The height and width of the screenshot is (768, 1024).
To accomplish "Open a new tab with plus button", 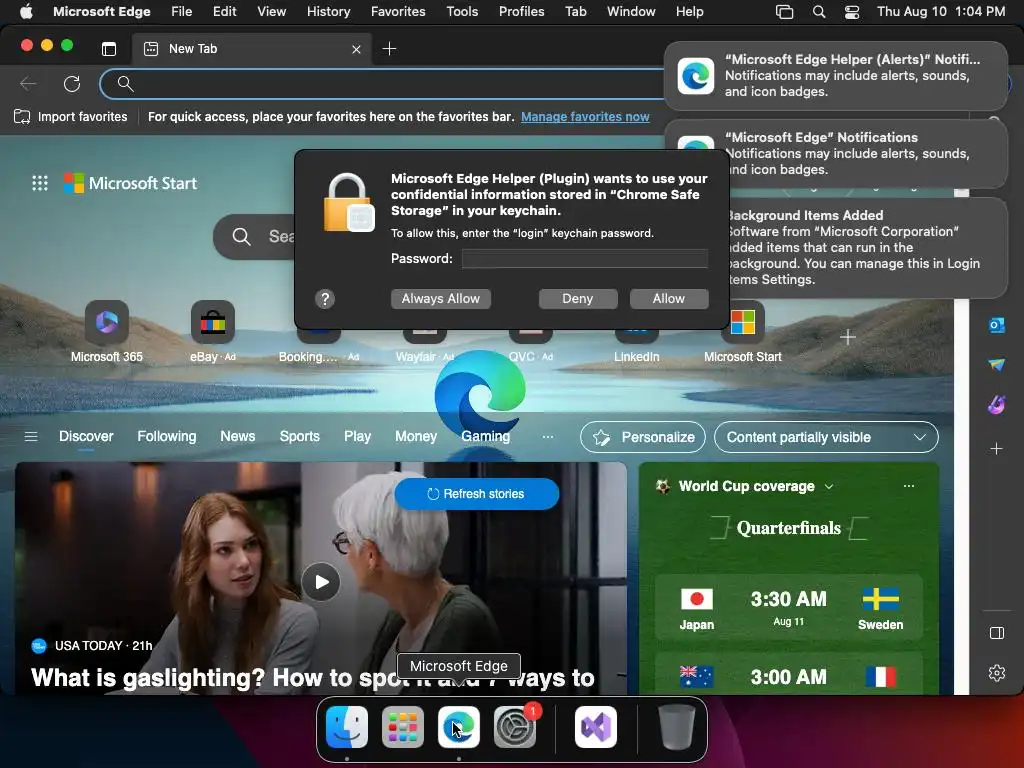I will point(389,49).
